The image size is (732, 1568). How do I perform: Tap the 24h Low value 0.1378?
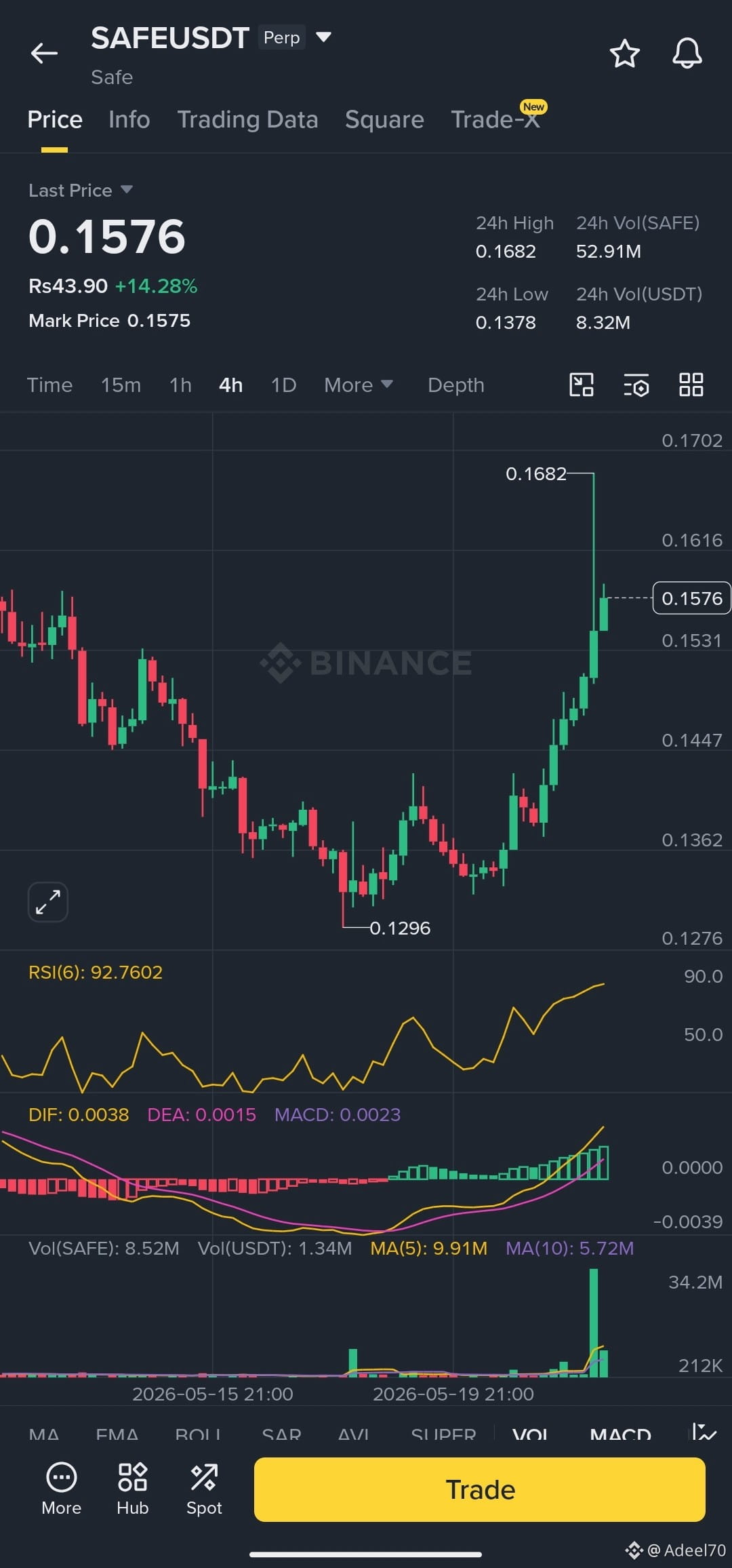(506, 323)
